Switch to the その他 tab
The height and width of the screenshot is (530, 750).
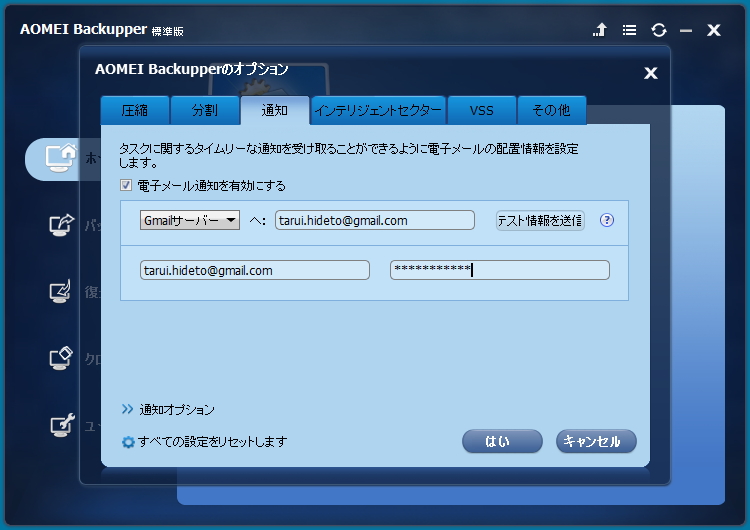(551, 110)
